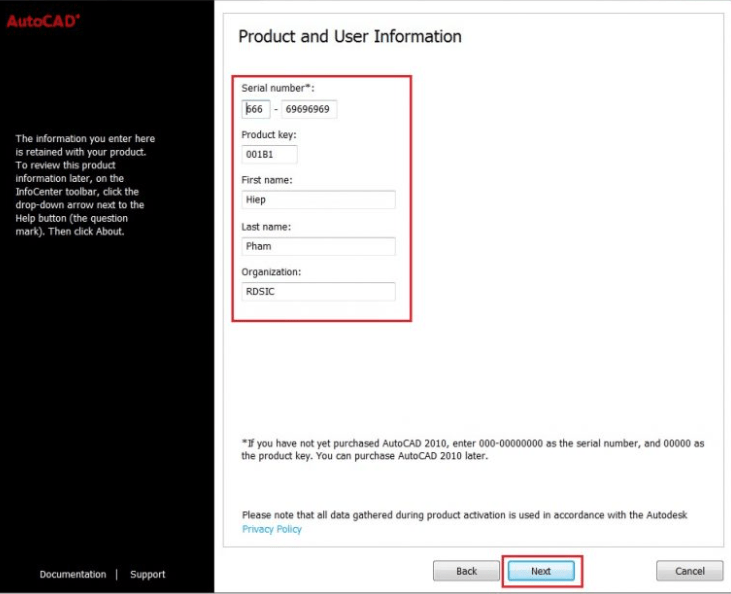The image size is (731, 594).
Task: Click the AutoCAD logo
Action: [43, 21]
